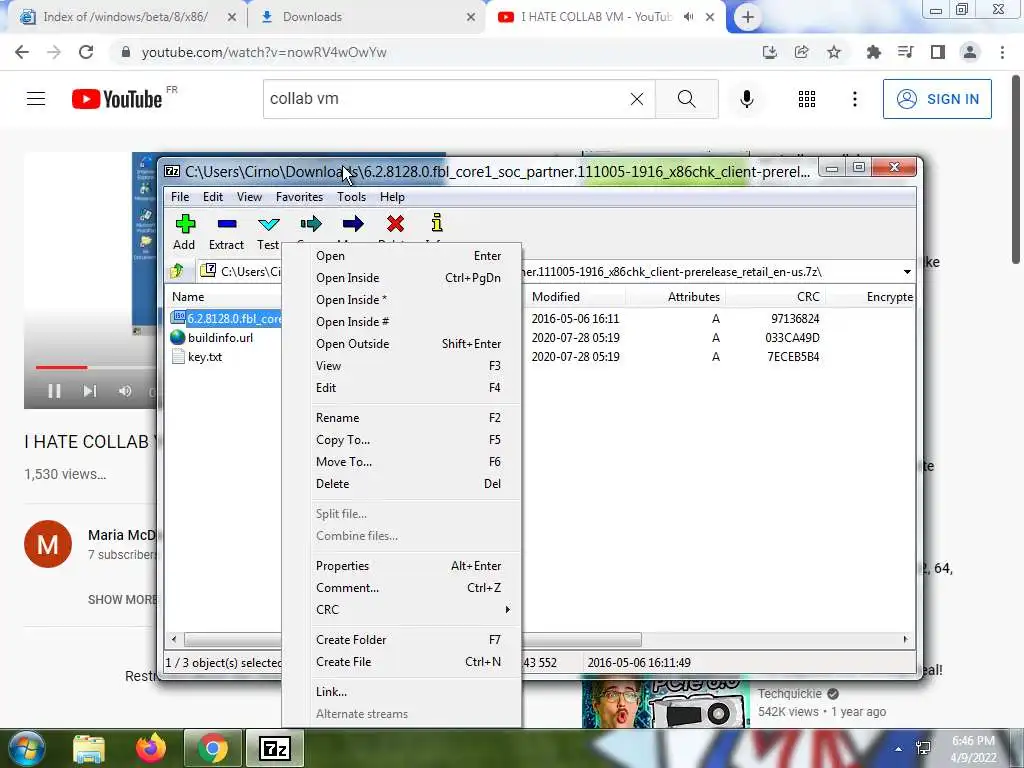
Task: Open the Windows Start button
Action: pyautogui.click(x=25, y=748)
